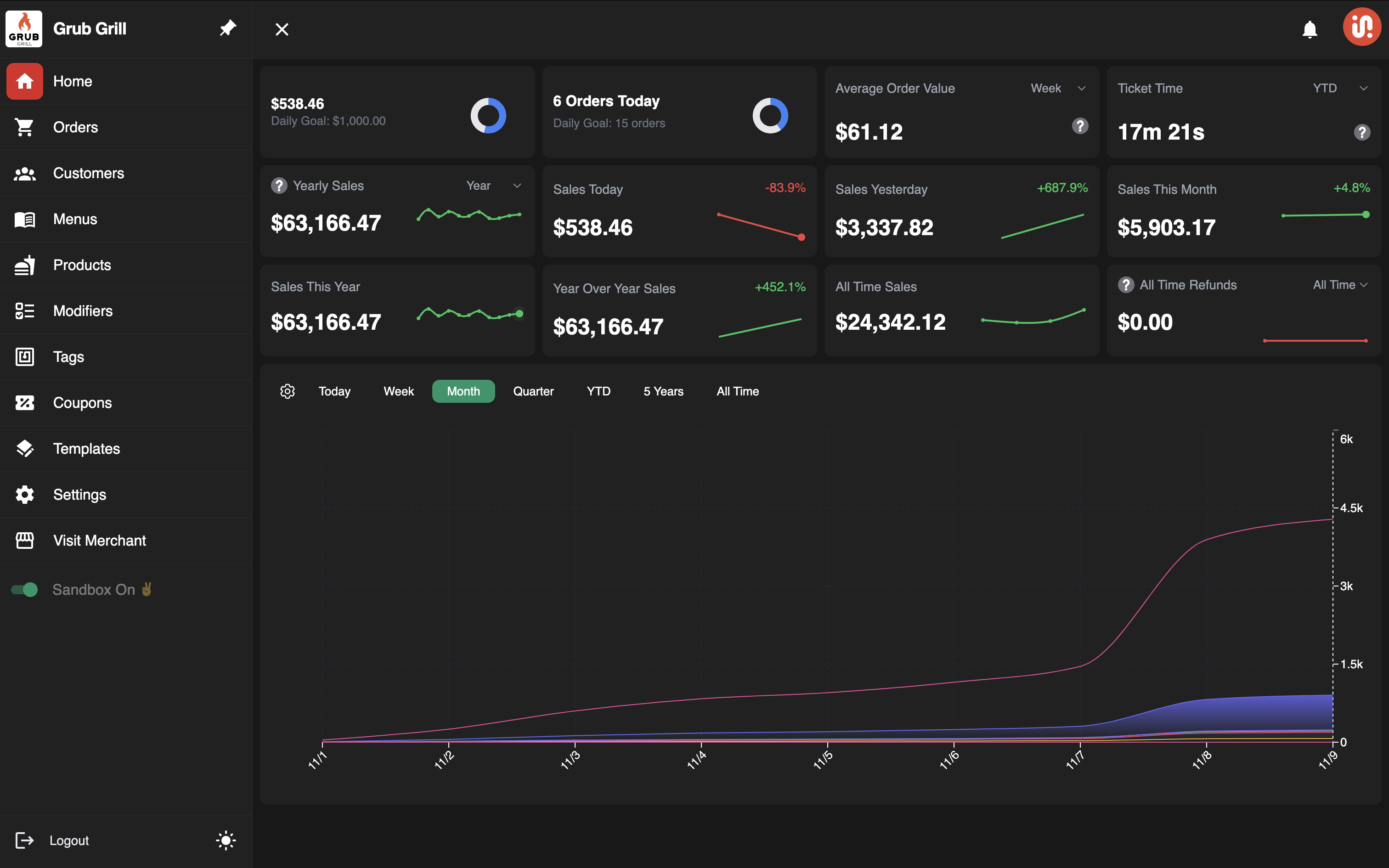Click the daily sales goal progress ring
The width and height of the screenshot is (1389, 868).
click(x=488, y=115)
